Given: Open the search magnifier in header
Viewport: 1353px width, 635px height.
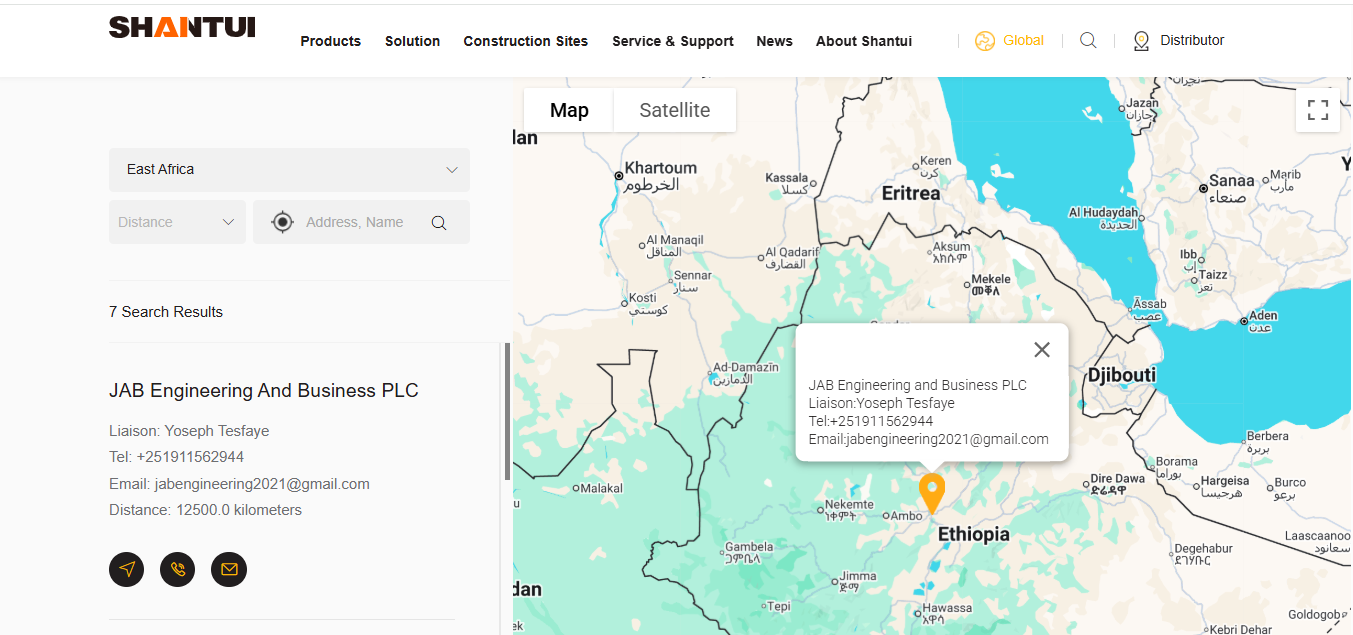Looking at the screenshot, I should [x=1088, y=41].
